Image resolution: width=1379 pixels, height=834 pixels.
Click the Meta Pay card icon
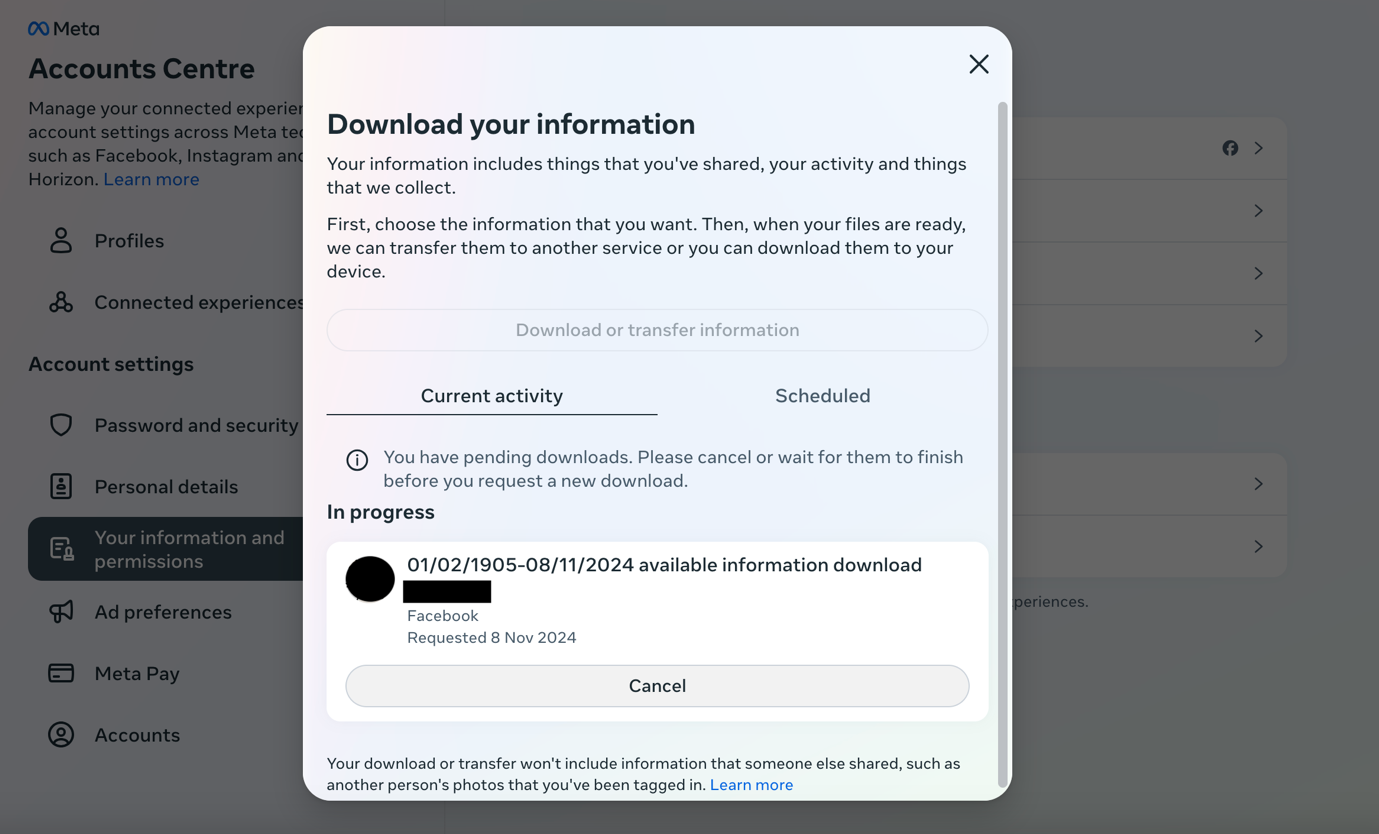[61, 673]
